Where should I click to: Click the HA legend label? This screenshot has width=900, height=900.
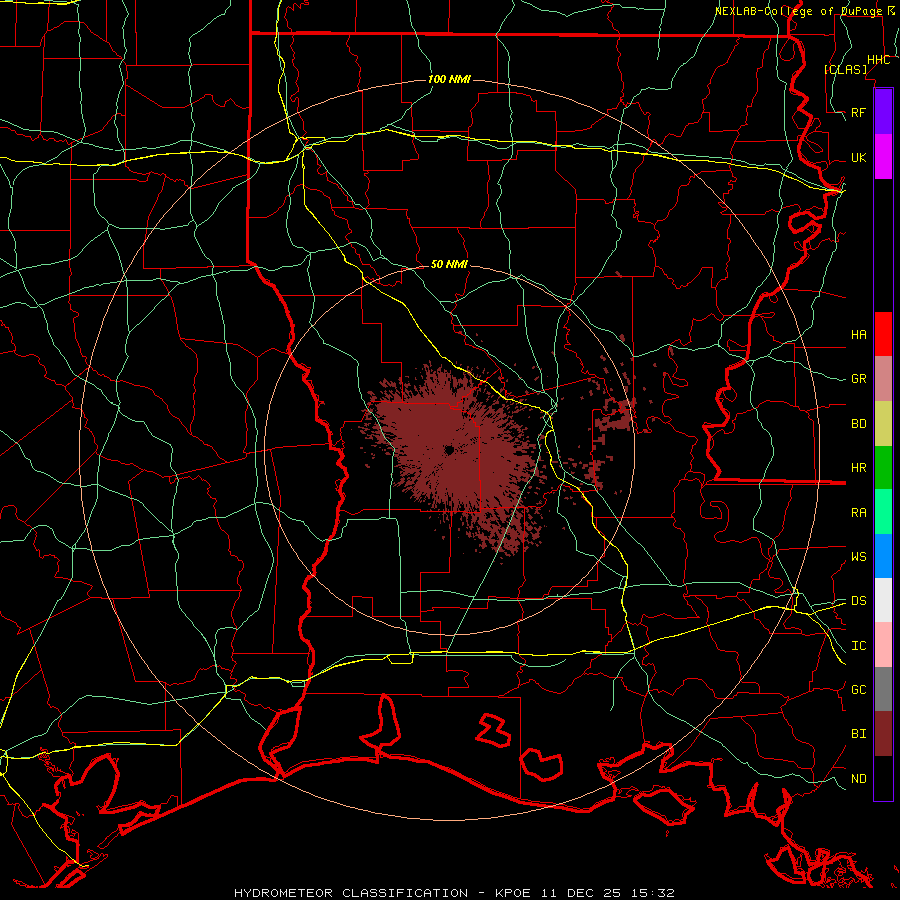[858, 334]
